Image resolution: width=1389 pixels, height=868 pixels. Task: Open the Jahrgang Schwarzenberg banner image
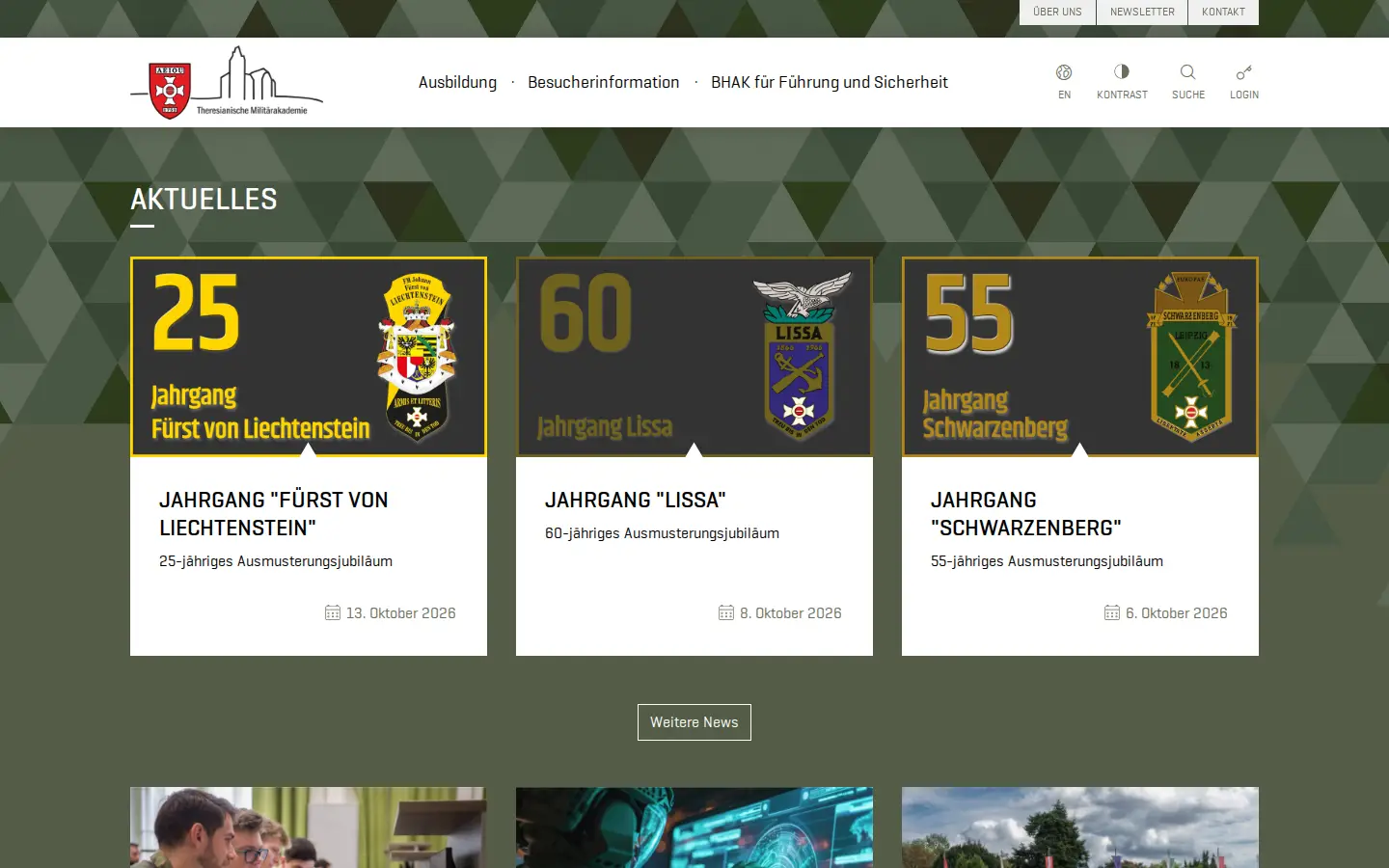(1080, 357)
